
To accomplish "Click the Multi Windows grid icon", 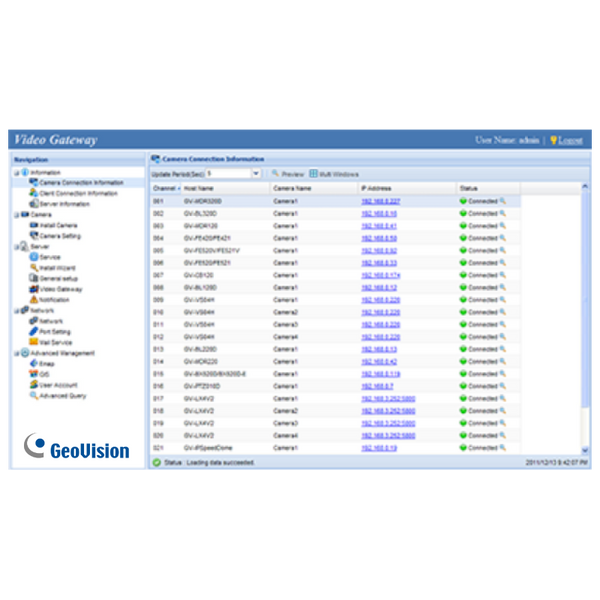I will (313, 173).
